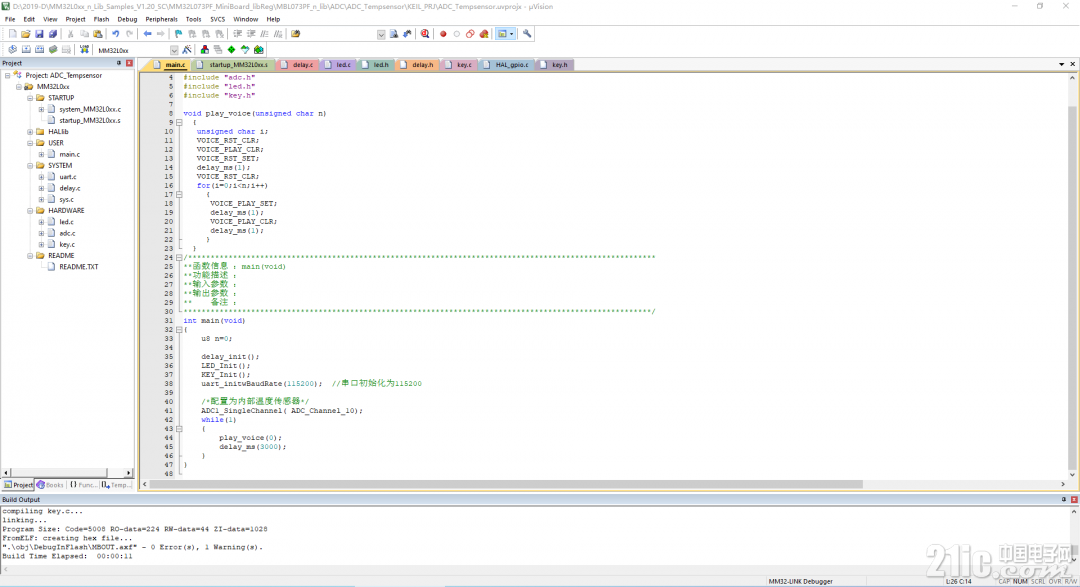The image size is (1080, 587).
Task: Build the target with the Build icon
Action: tap(26, 50)
